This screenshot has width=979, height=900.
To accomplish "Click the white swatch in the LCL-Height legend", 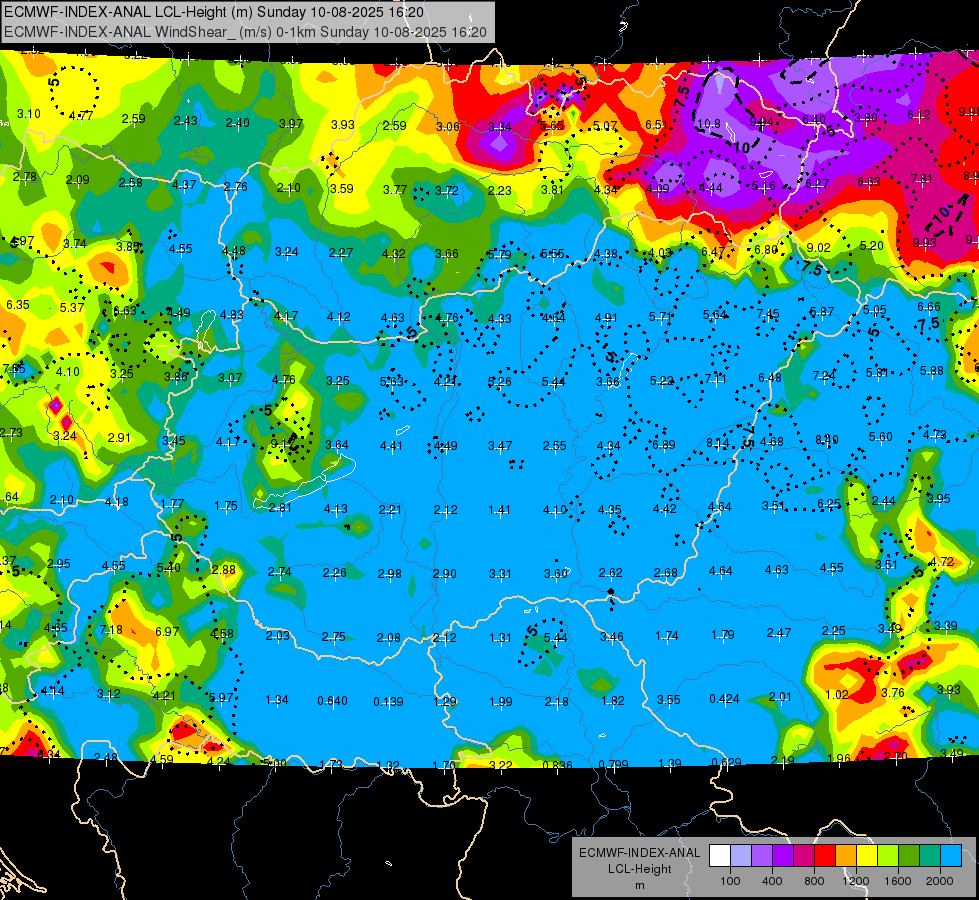I will [720, 856].
